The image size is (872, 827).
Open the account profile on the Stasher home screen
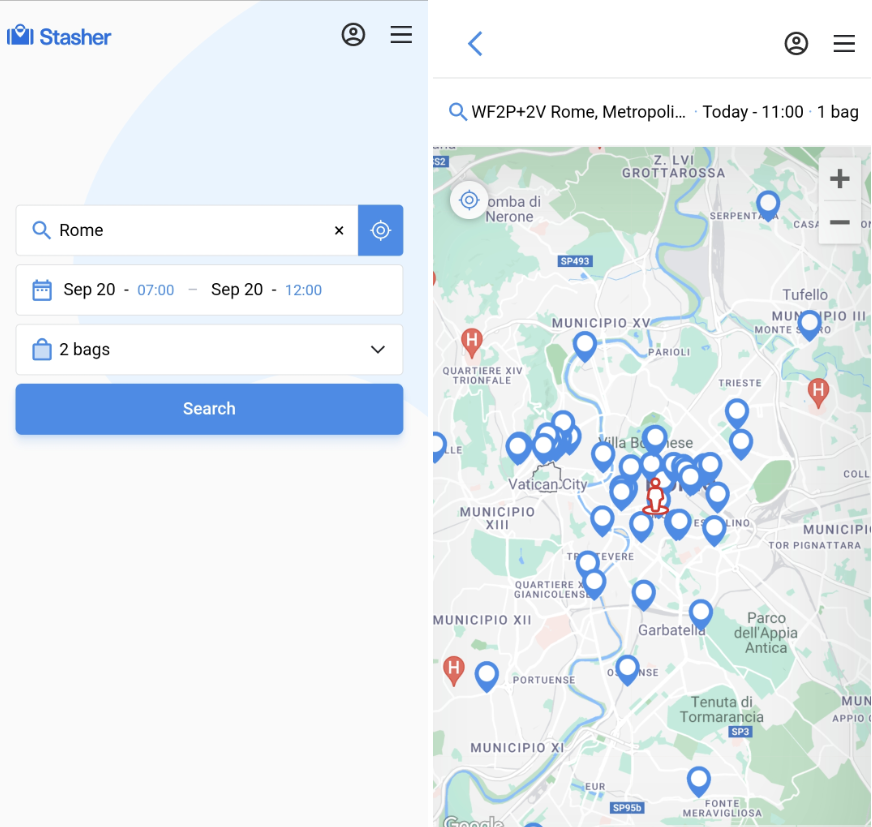pos(353,34)
